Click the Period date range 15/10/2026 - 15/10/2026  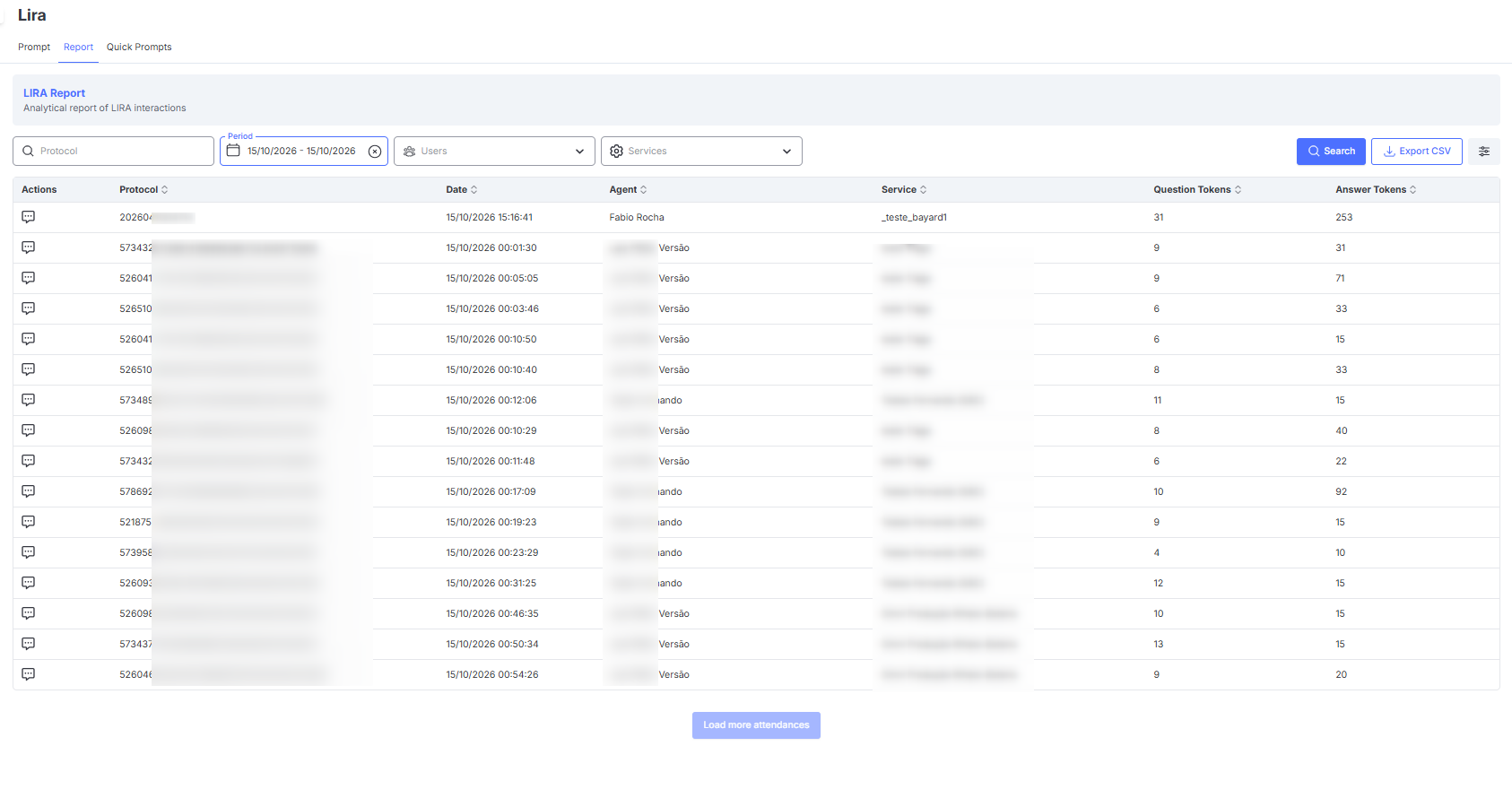(301, 151)
